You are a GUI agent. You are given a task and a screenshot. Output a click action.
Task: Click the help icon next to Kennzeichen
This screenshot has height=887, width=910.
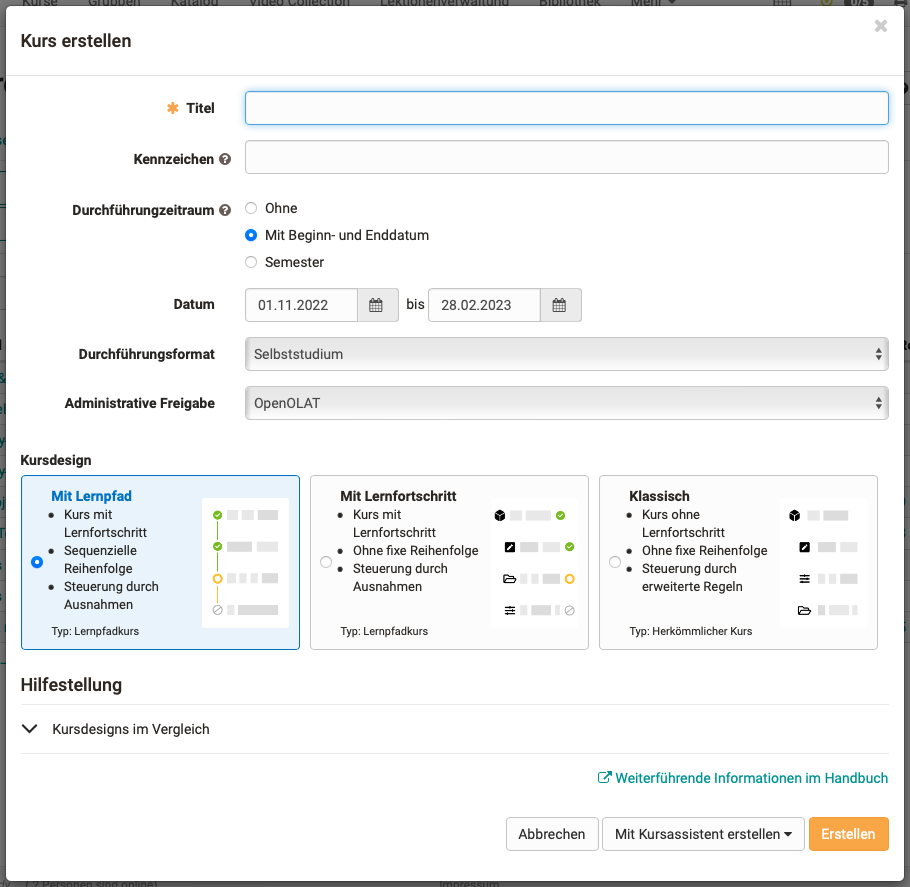point(225,158)
